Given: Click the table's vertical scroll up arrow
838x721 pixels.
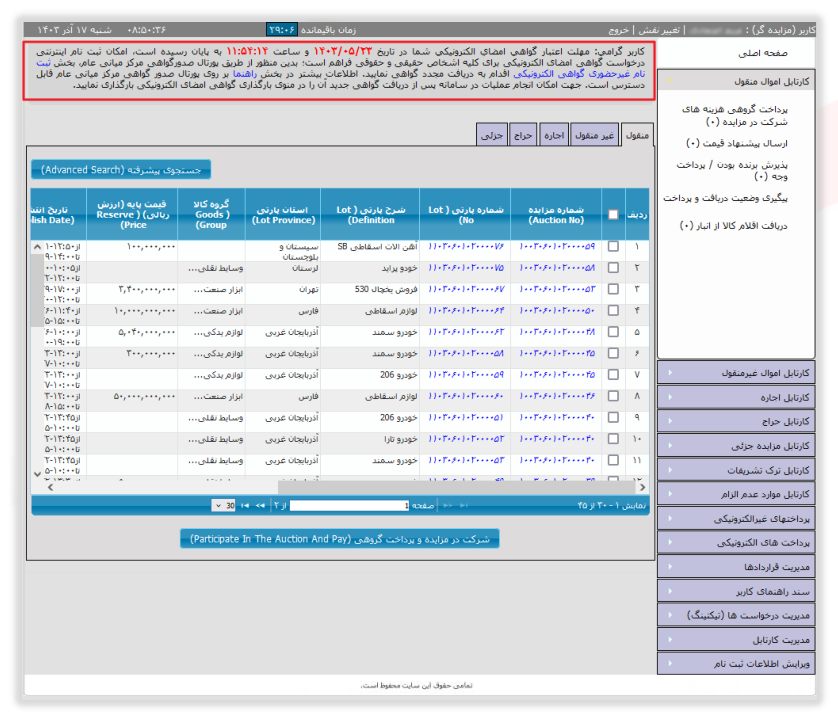Looking at the screenshot, I should 37,247.
